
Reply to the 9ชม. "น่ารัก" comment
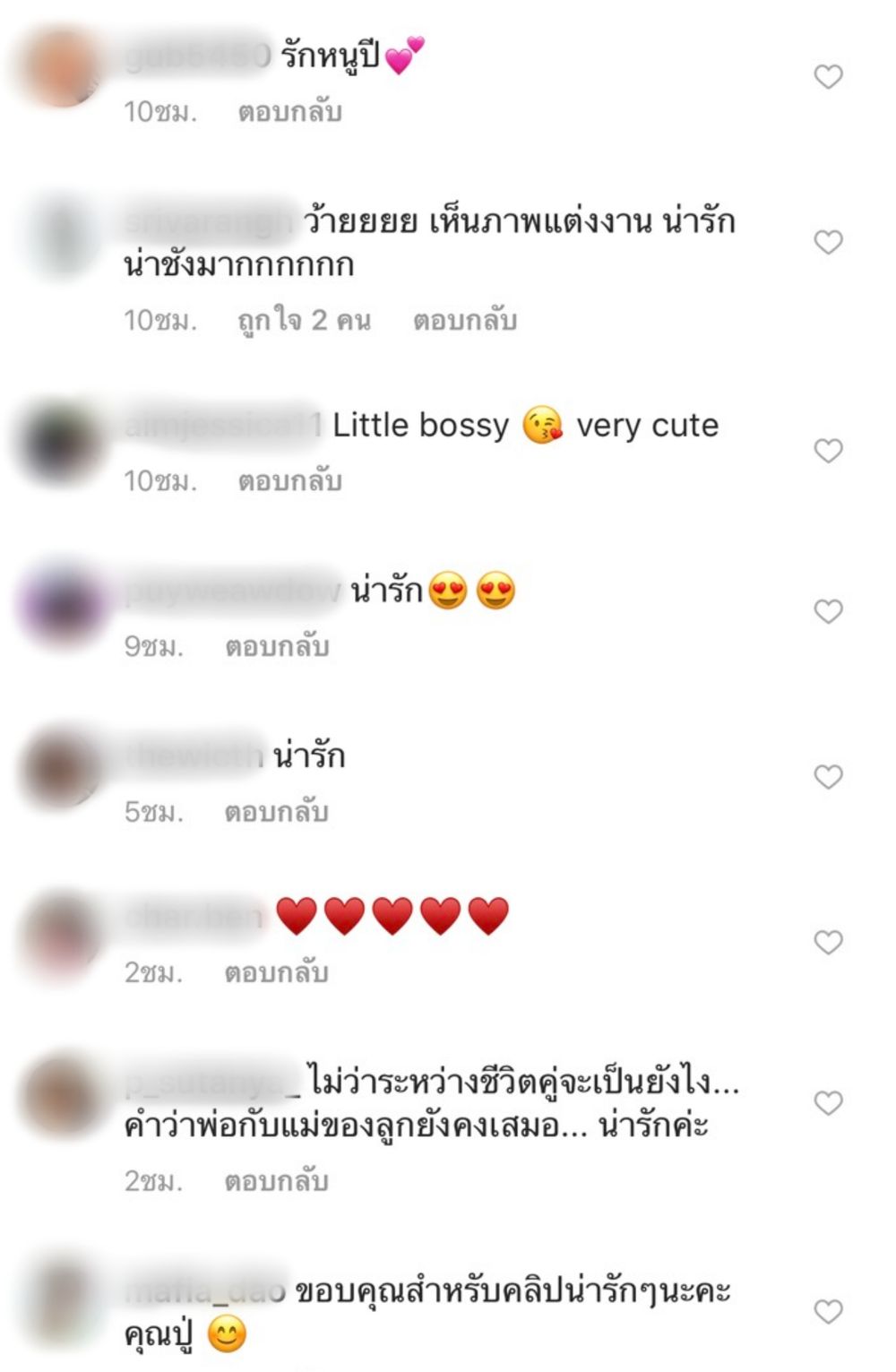pyautogui.click(x=277, y=646)
